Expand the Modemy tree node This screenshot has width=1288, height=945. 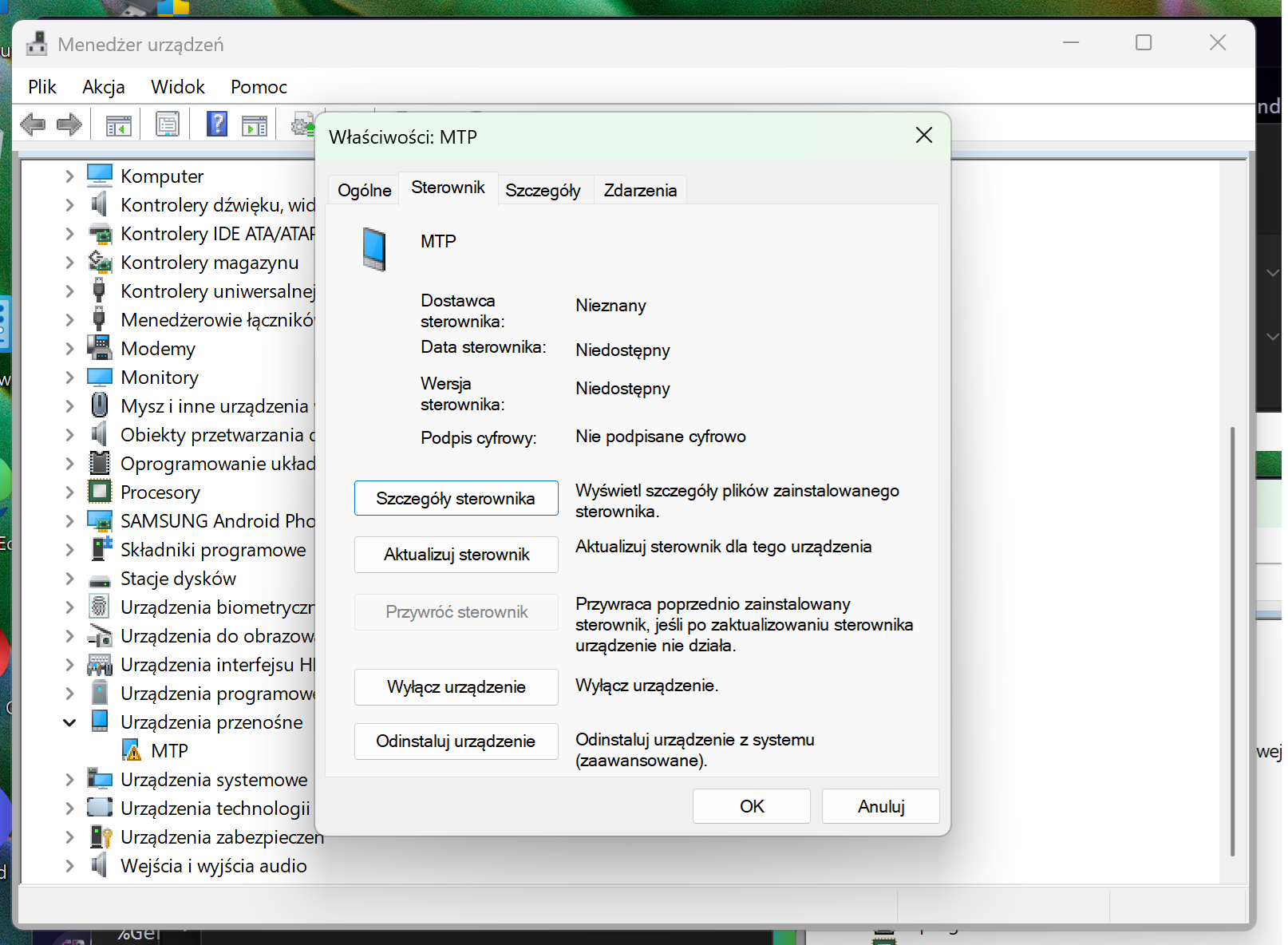pos(69,348)
